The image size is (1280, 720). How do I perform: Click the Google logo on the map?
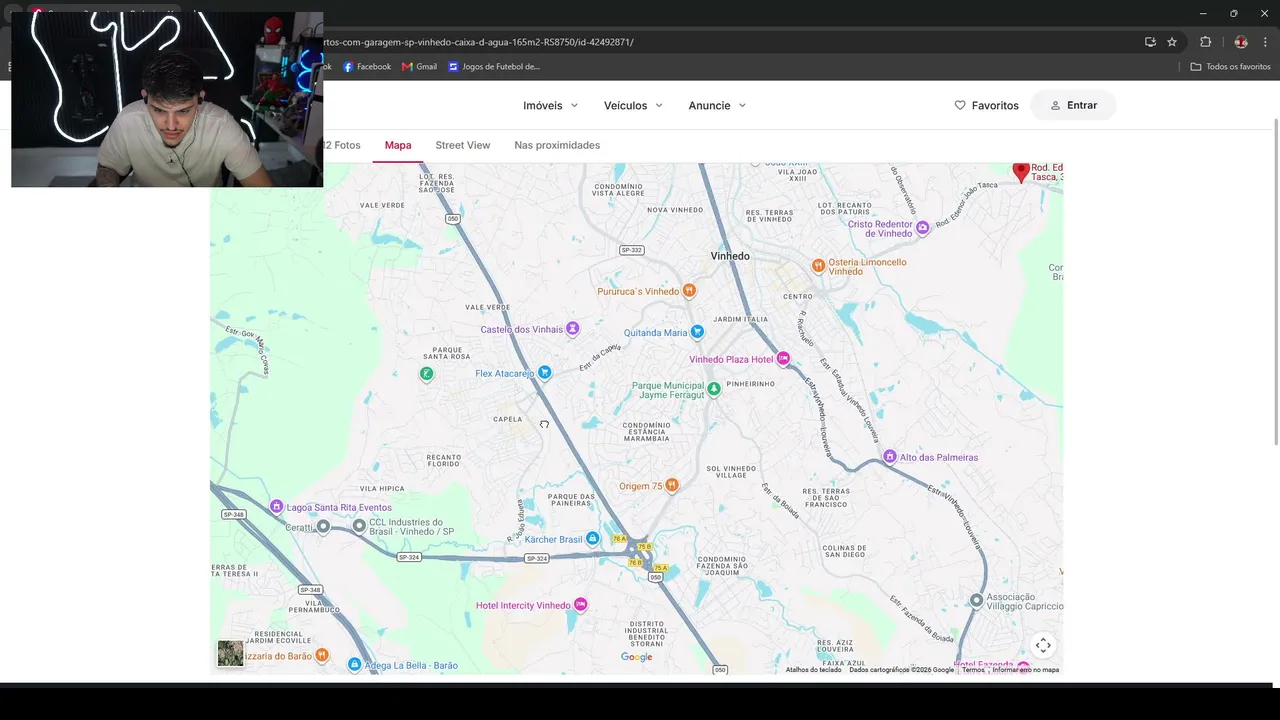pos(637,657)
